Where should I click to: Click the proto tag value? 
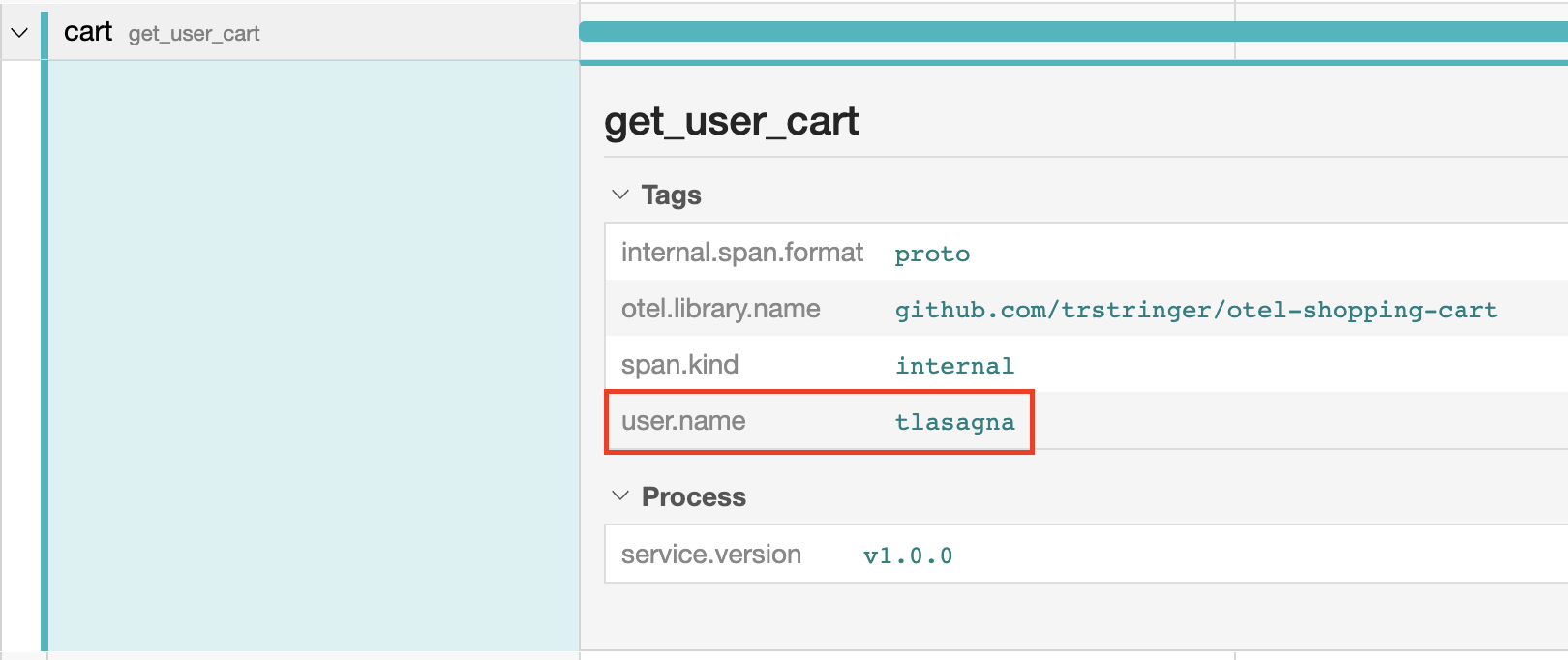pos(931,254)
